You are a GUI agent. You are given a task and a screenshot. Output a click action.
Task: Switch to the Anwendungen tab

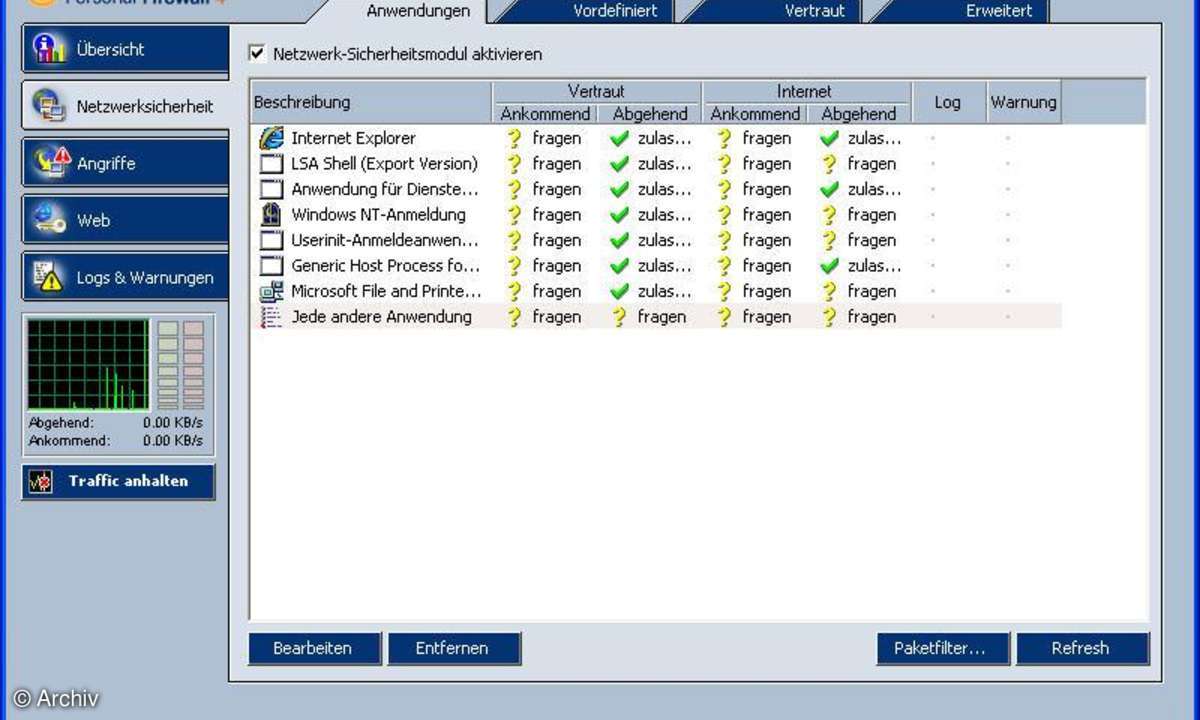(x=418, y=11)
